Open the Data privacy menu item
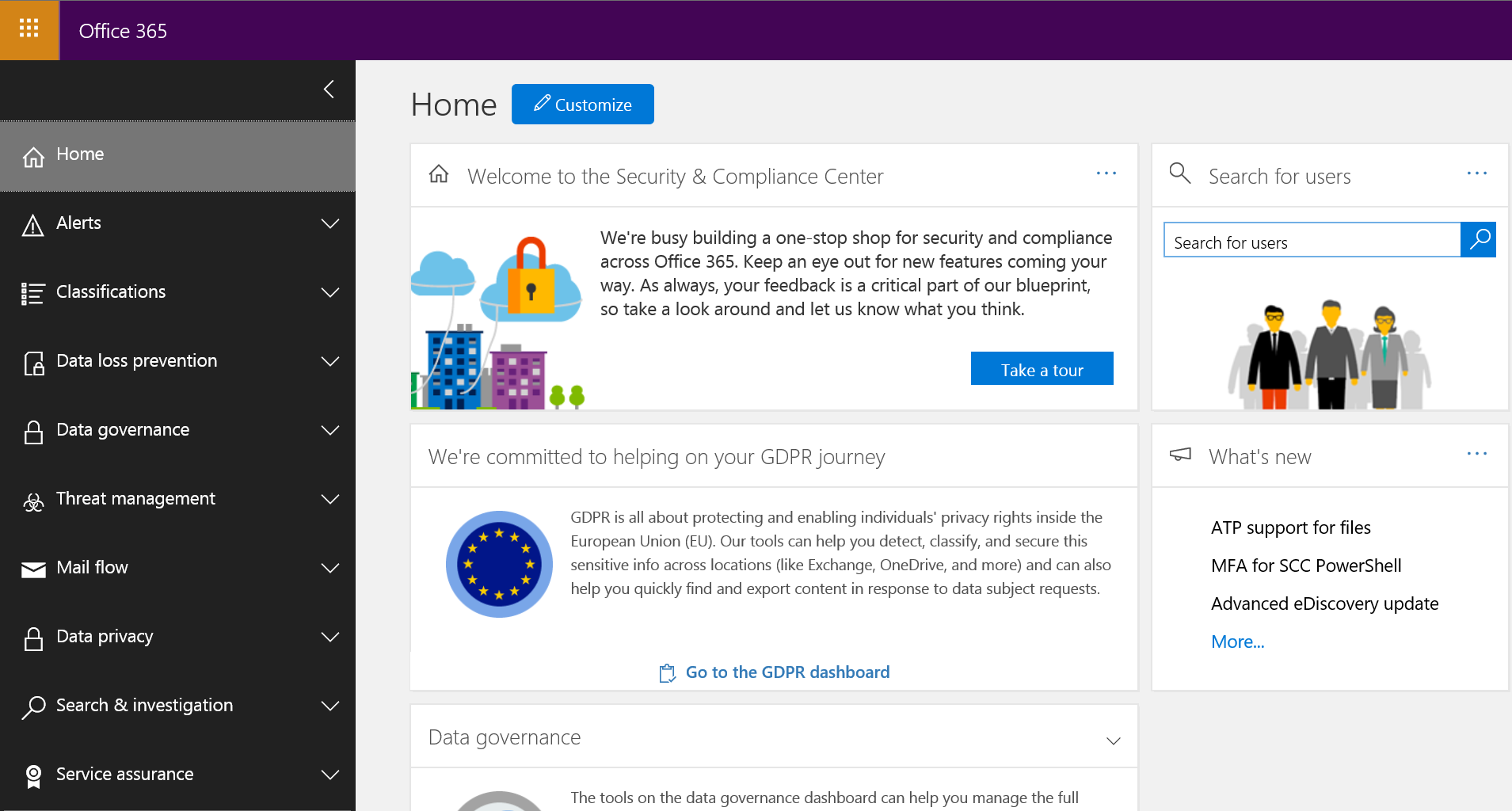Screen dimensions: 1512x811 (177, 637)
